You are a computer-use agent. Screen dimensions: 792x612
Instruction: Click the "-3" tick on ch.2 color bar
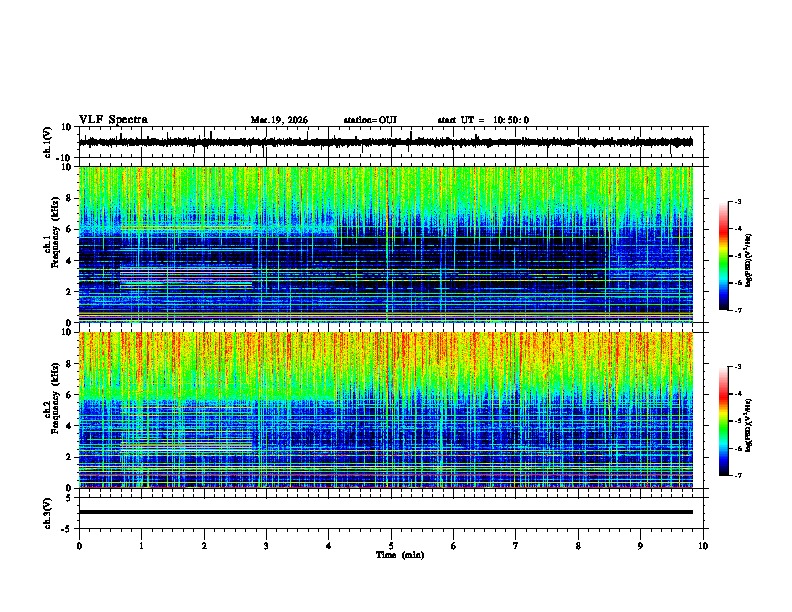tap(738, 367)
